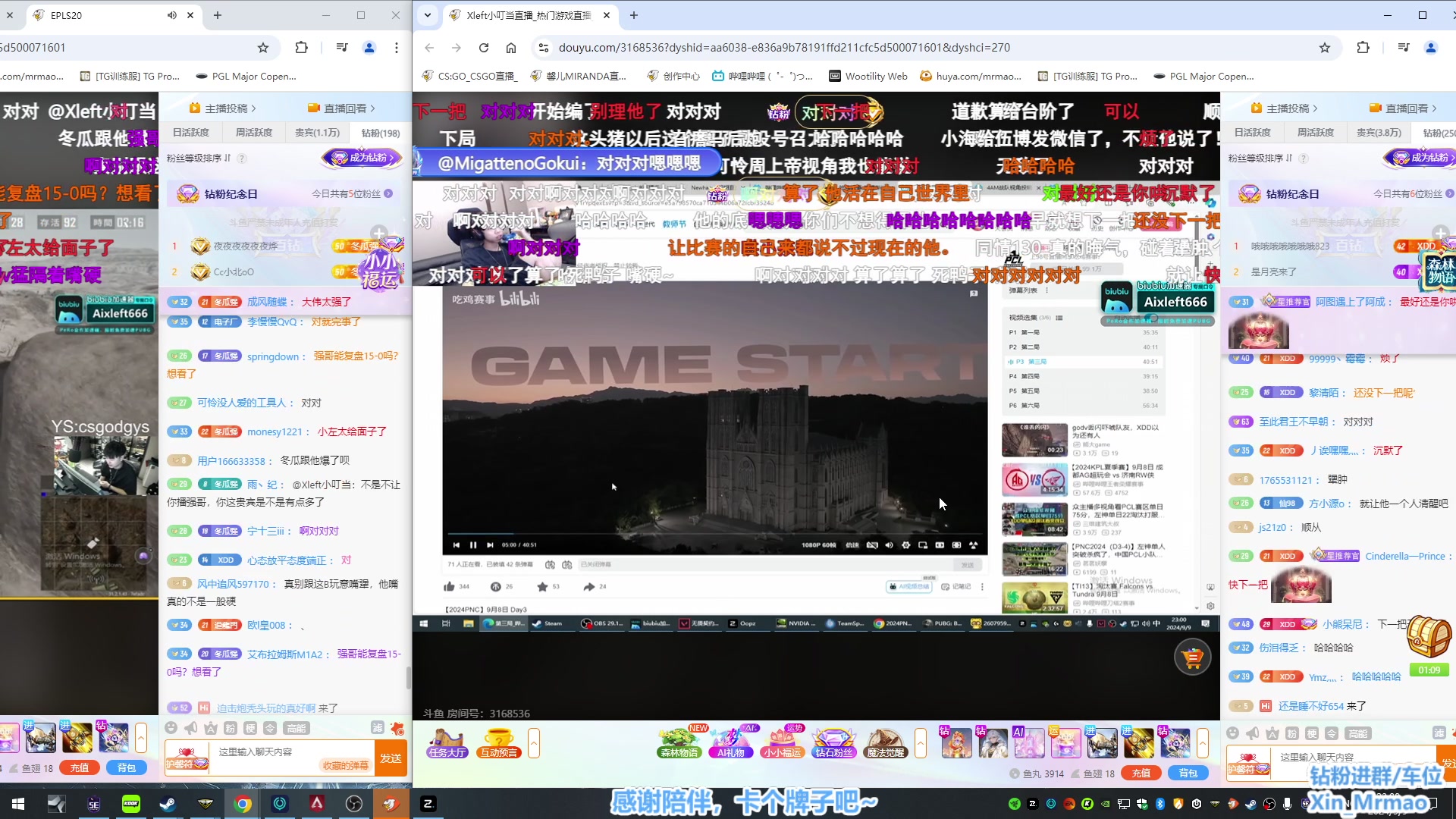This screenshot has width=1456, height=819.
Task: Expand 今日共有6位粉丝 in right panel
Action: (1414, 194)
